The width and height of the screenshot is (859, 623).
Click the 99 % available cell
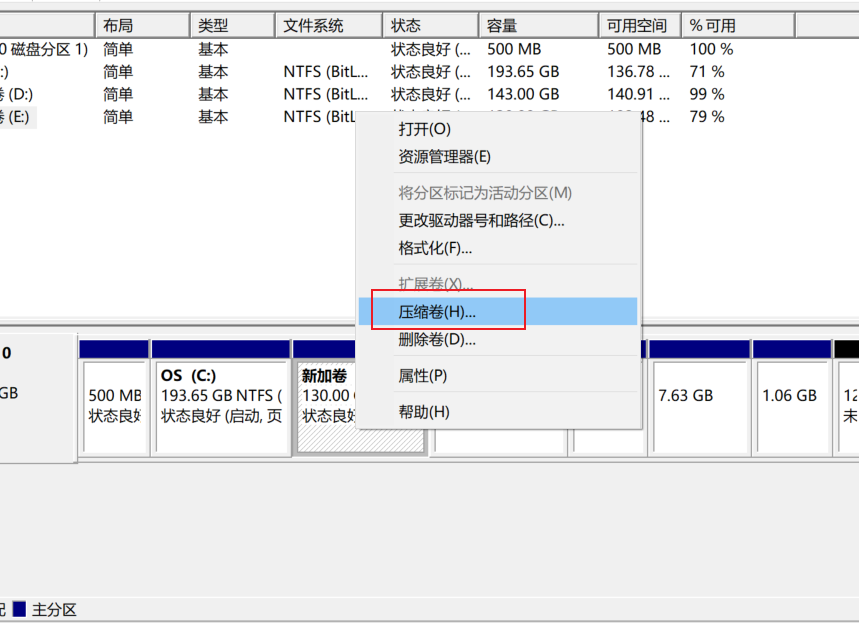click(x=707, y=94)
